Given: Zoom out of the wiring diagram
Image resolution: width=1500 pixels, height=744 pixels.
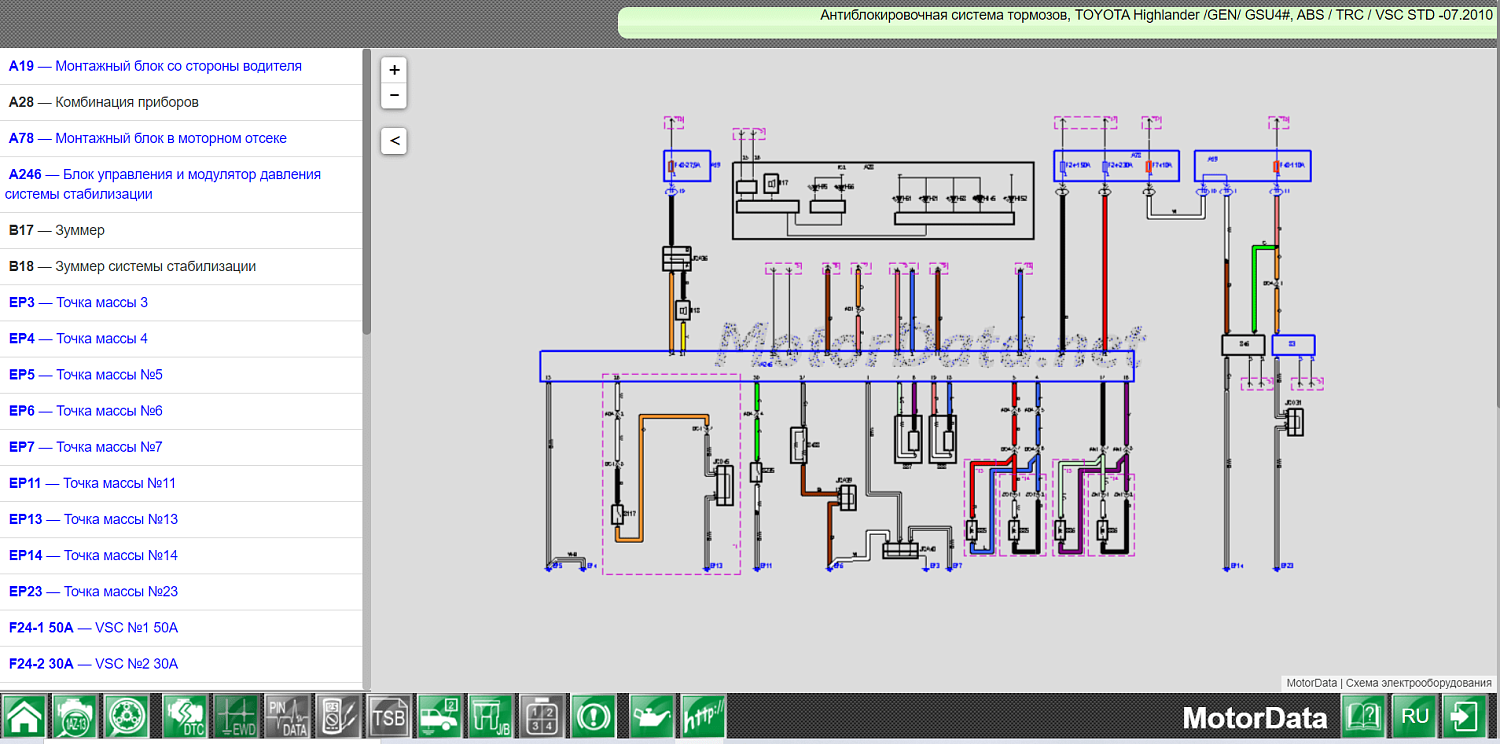Looking at the screenshot, I should [x=394, y=95].
